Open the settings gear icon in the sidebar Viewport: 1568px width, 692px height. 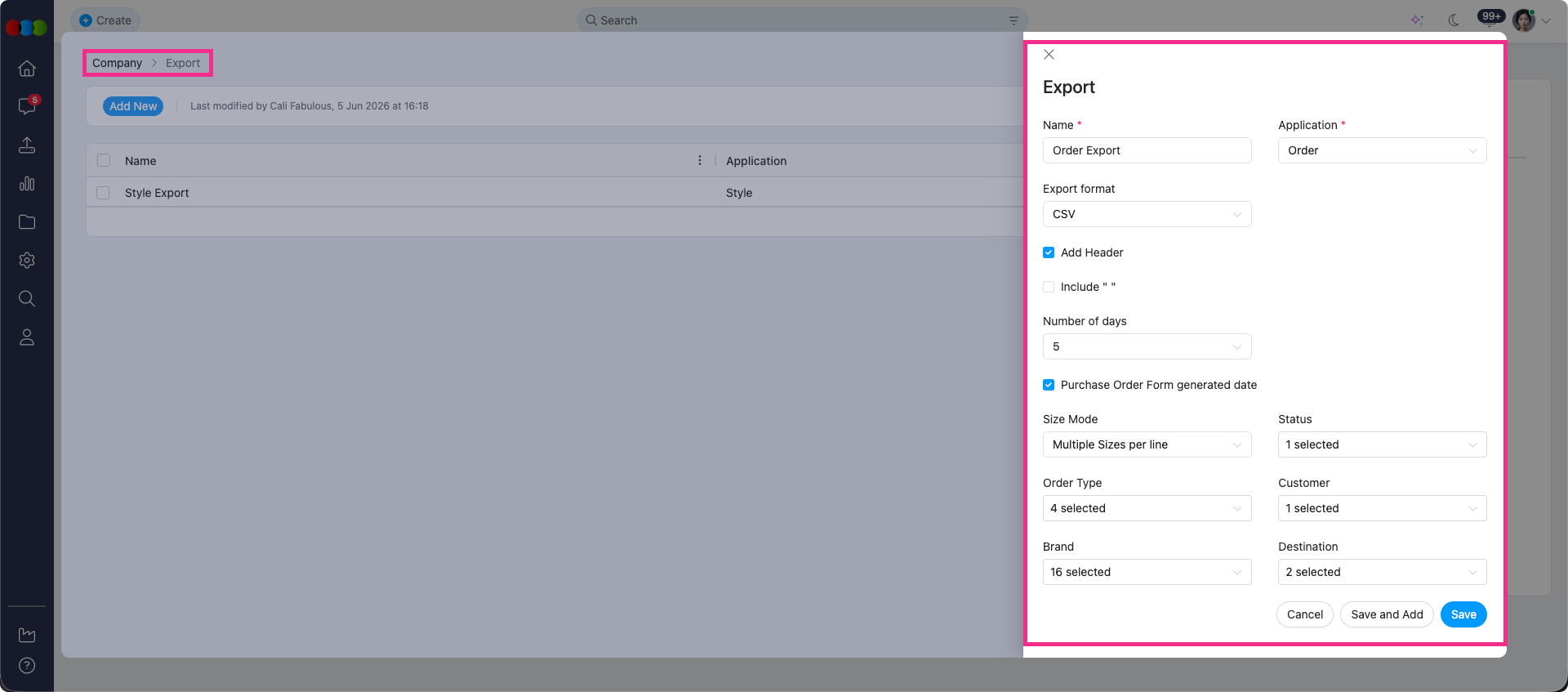(x=27, y=260)
